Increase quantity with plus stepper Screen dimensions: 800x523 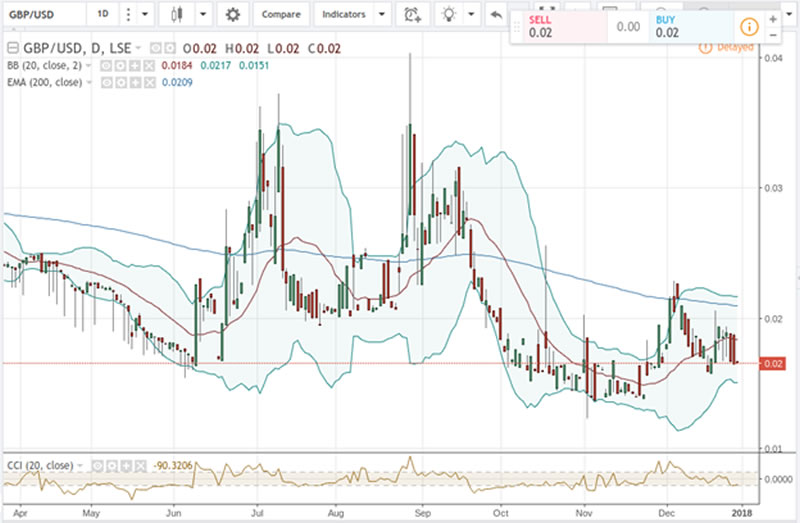point(773,19)
